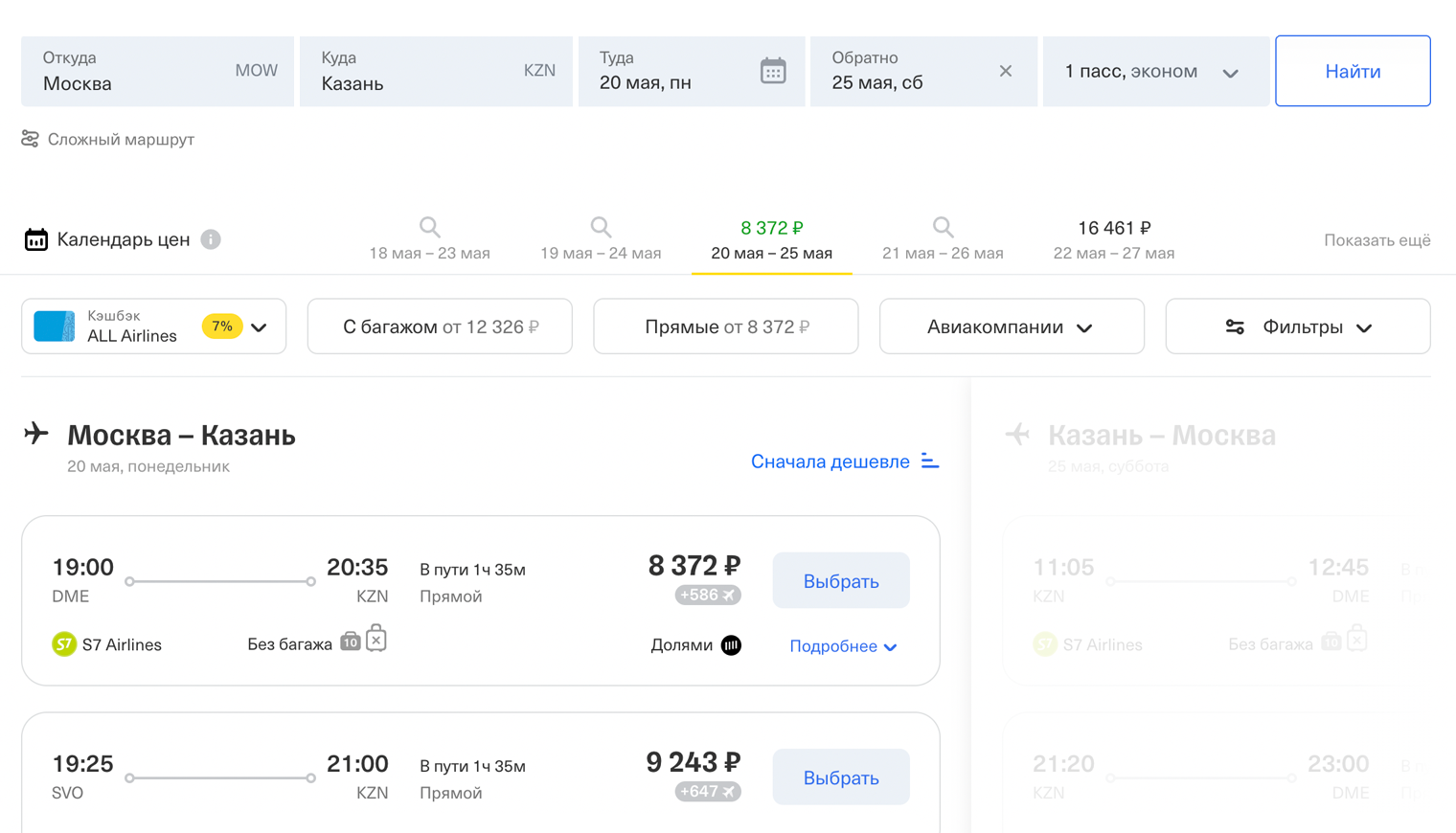
Task: Search prices for 21 мая – 26 мая
Action: point(943,227)
